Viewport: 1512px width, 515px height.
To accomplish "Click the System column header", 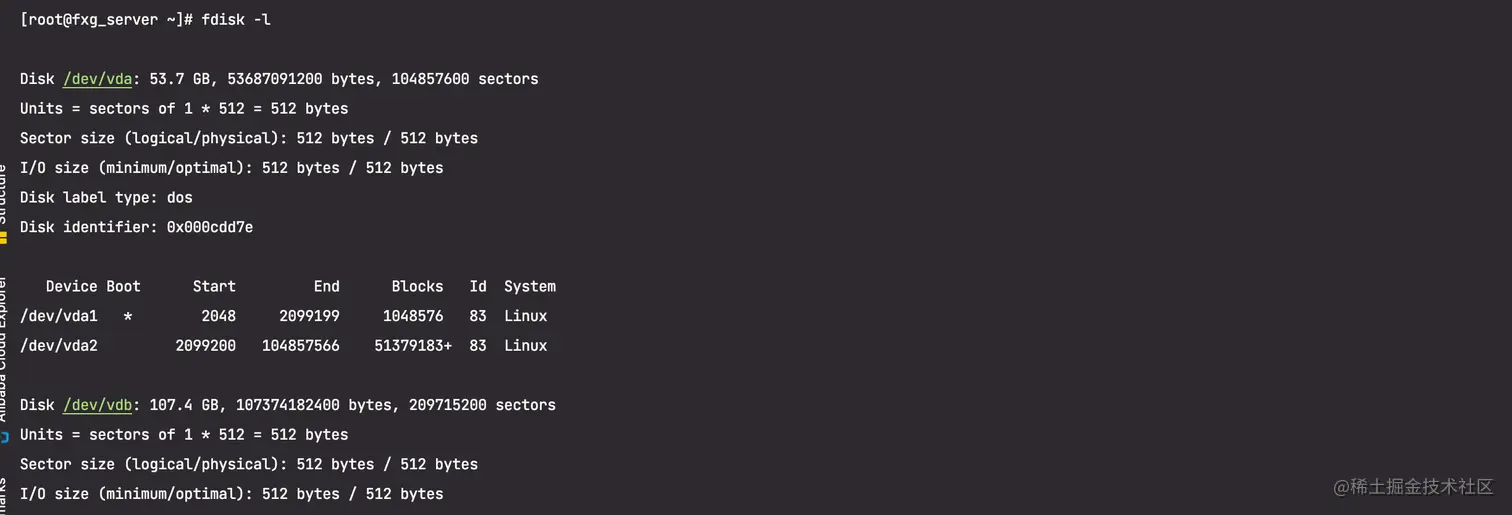I will 530,287.
